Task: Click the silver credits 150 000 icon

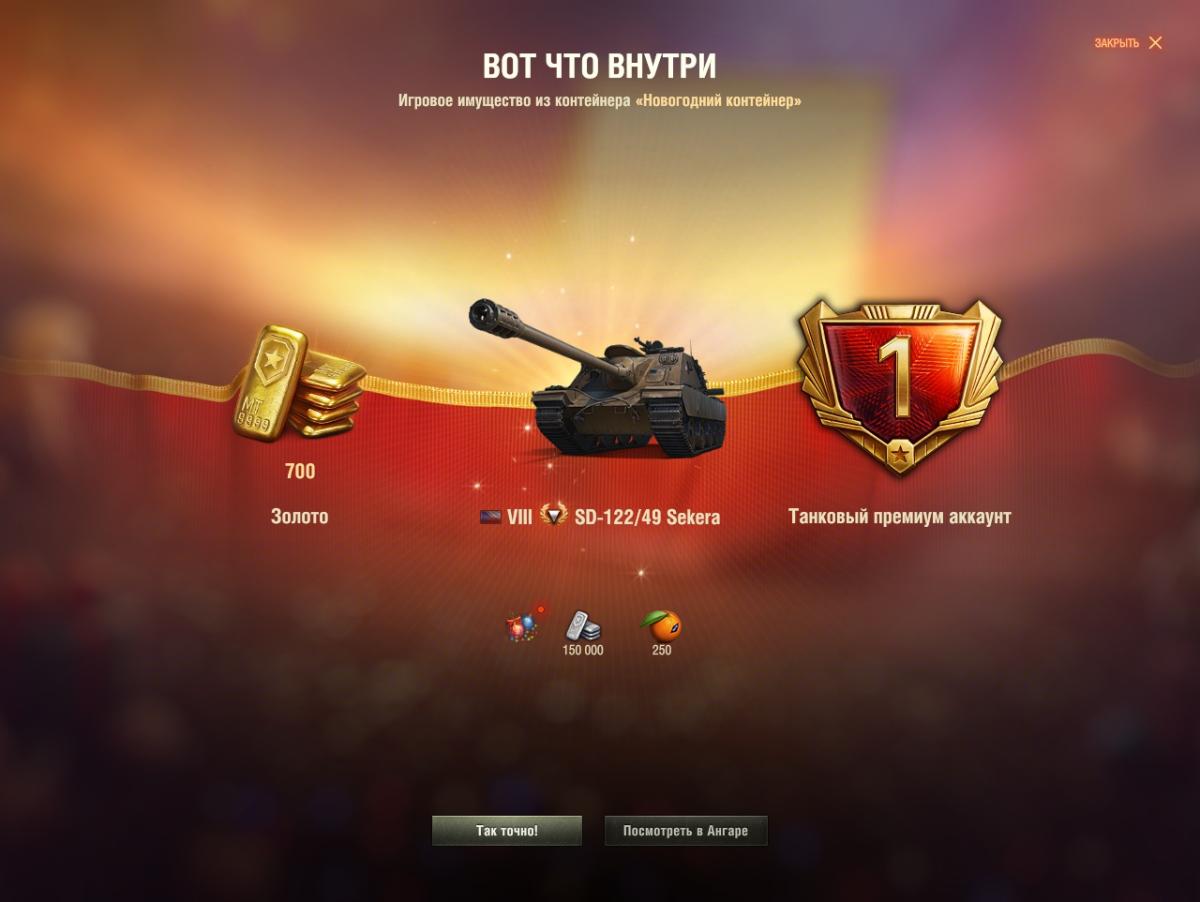Action: coord(583,625)
